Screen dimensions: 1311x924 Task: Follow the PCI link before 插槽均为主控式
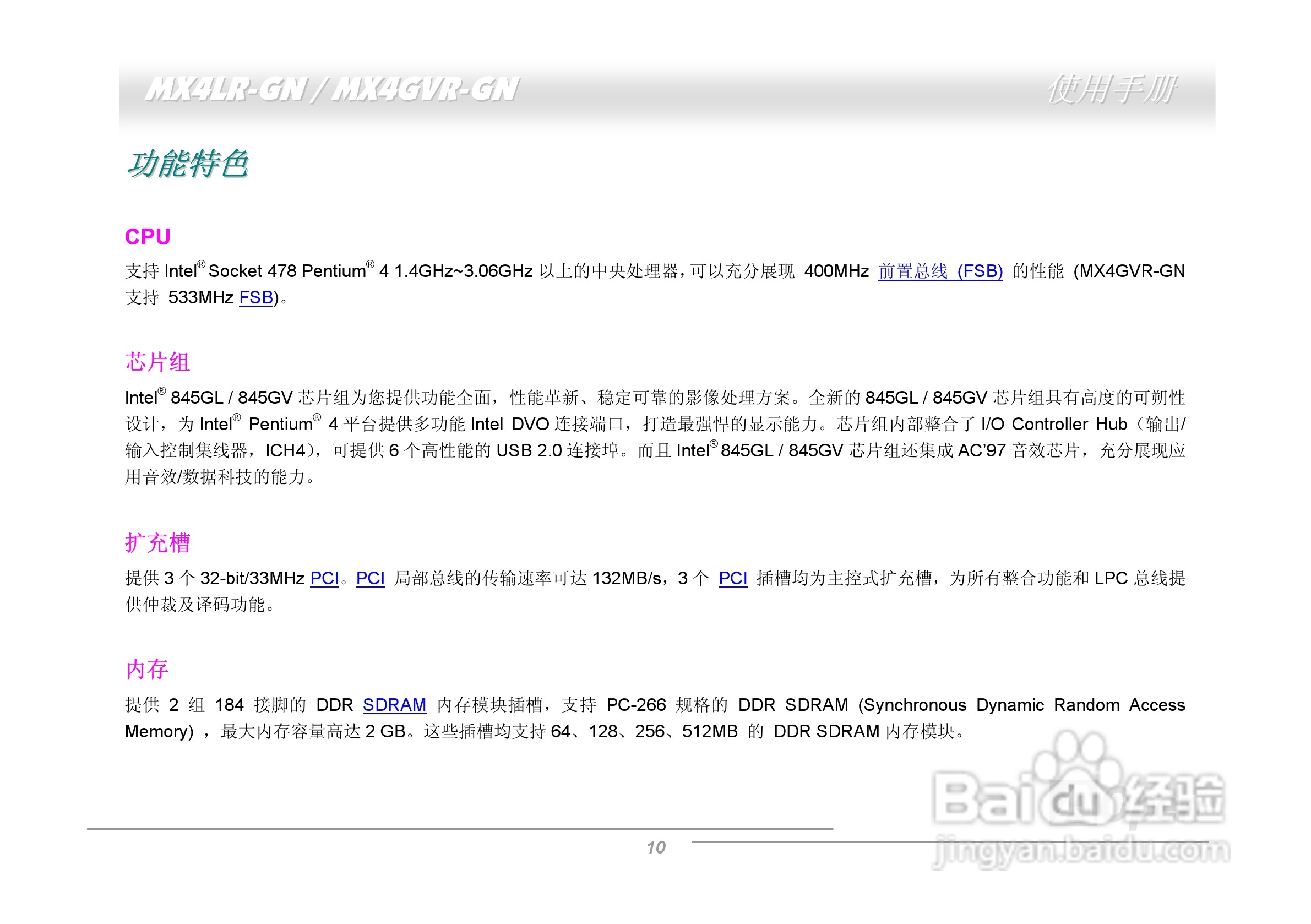[732, 579]
